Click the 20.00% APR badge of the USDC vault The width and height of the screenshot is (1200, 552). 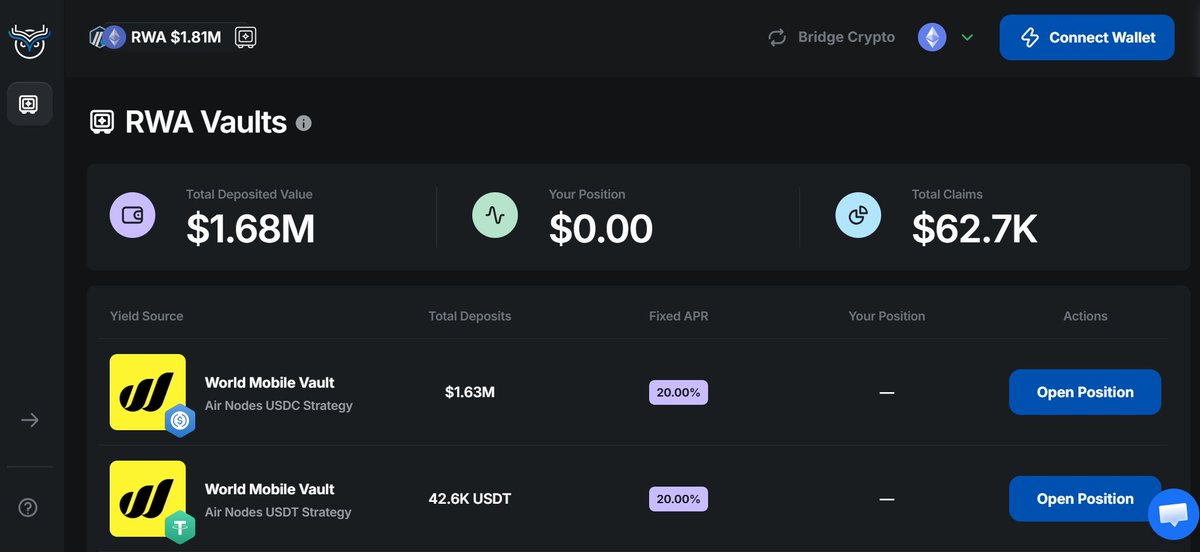point(679,392)
